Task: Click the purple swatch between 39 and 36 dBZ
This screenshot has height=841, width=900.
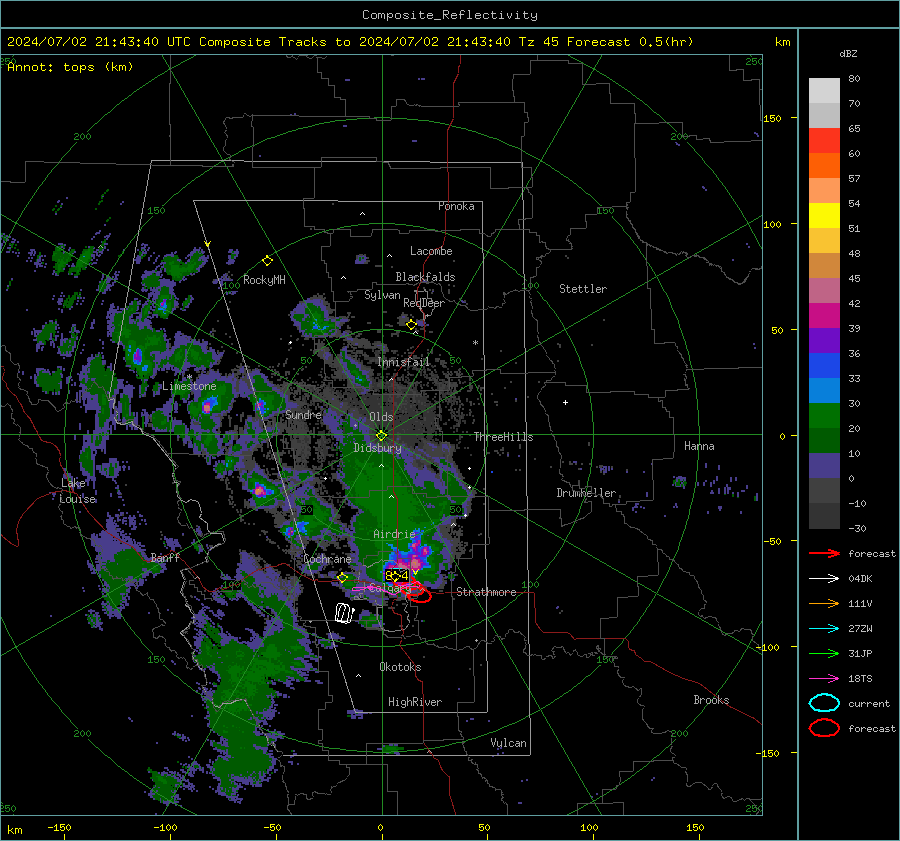Action: tap(824, 341)
